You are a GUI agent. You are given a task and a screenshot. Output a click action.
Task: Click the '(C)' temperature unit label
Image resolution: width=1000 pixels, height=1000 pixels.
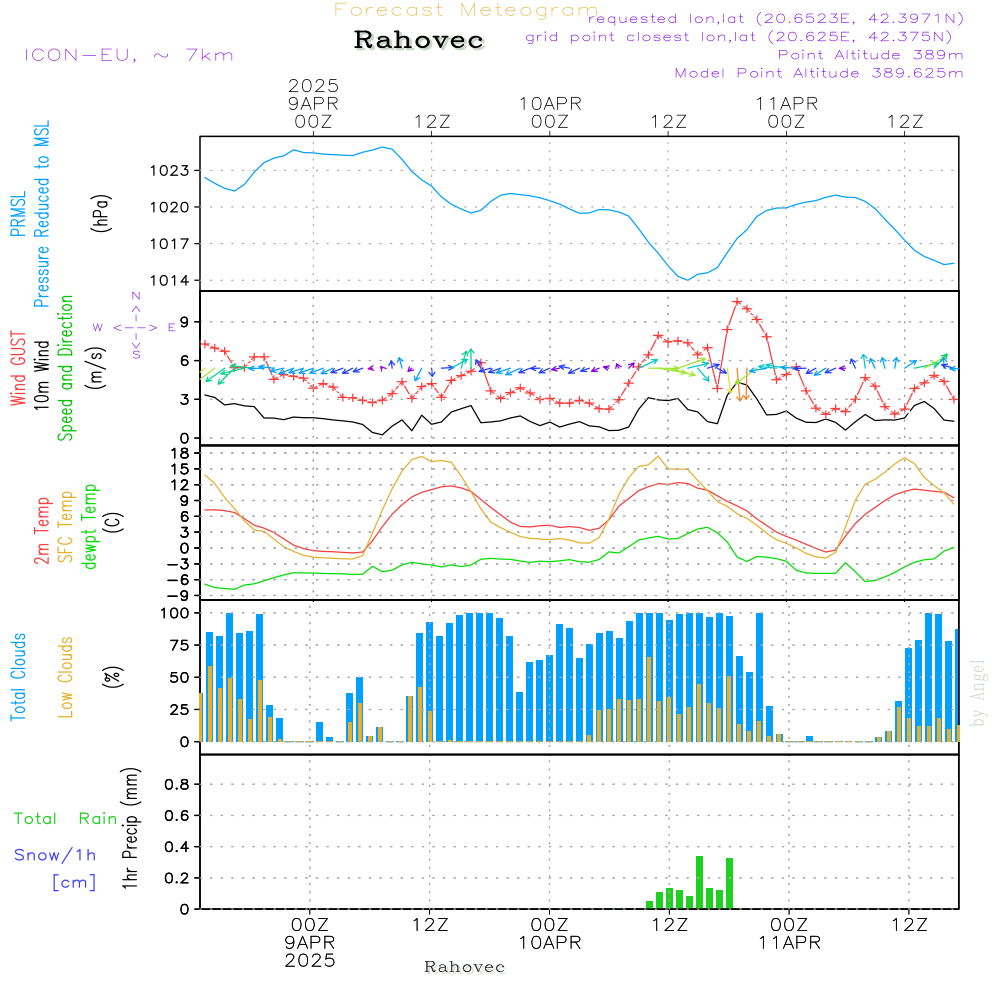point(114,523)
